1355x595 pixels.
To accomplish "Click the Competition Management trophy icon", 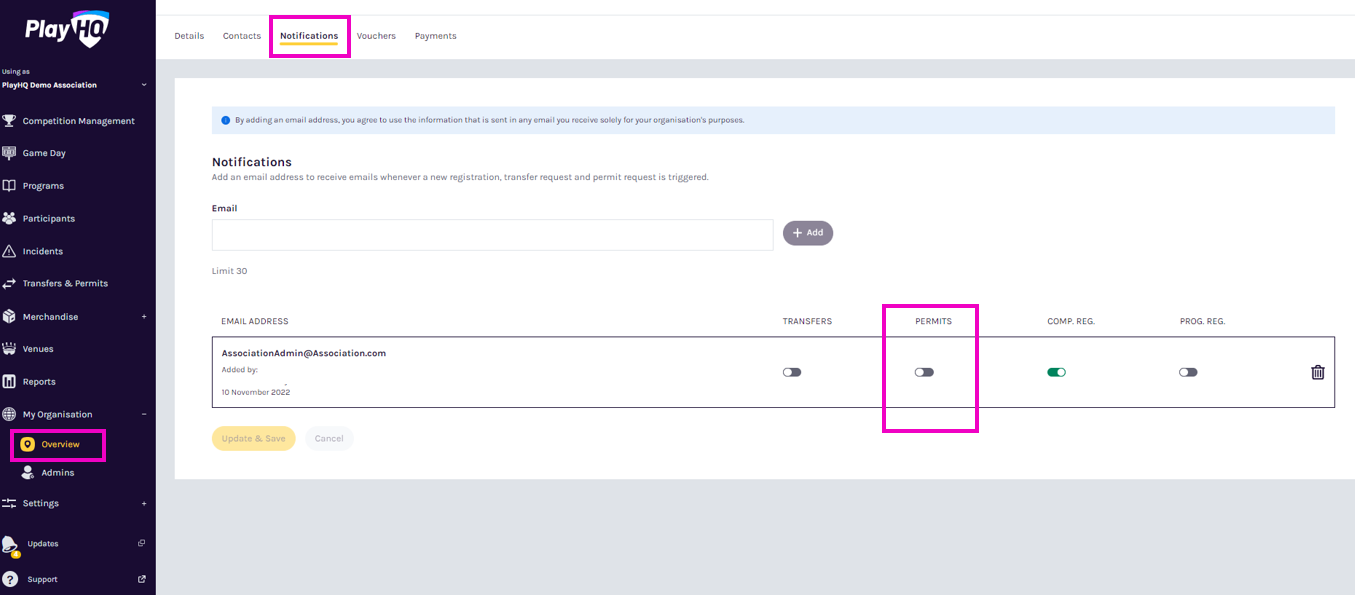I will (9, 121).
